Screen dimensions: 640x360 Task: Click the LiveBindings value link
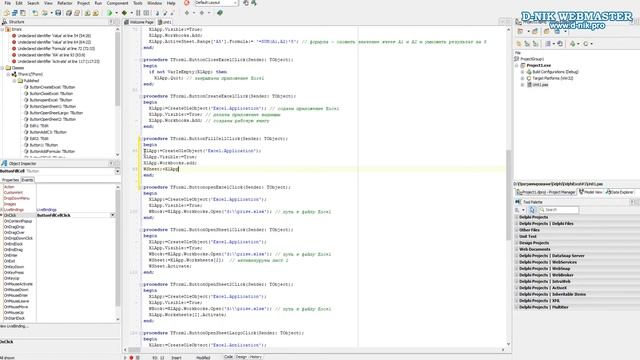(x=47, y=209)
